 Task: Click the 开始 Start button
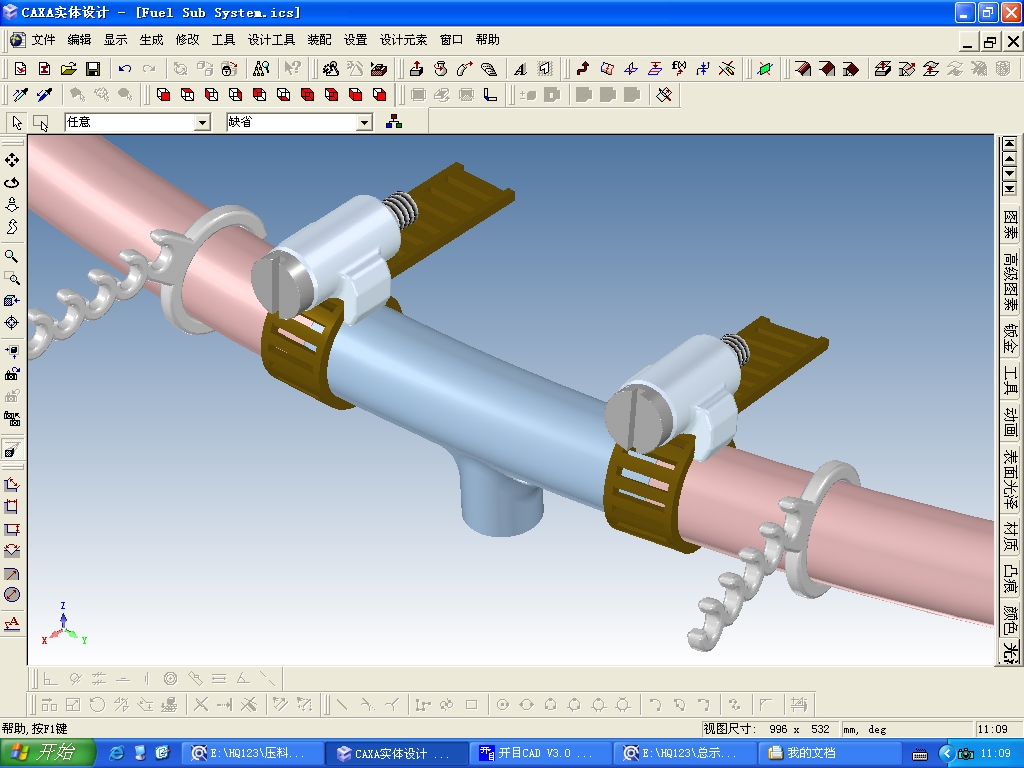[47, 753]
